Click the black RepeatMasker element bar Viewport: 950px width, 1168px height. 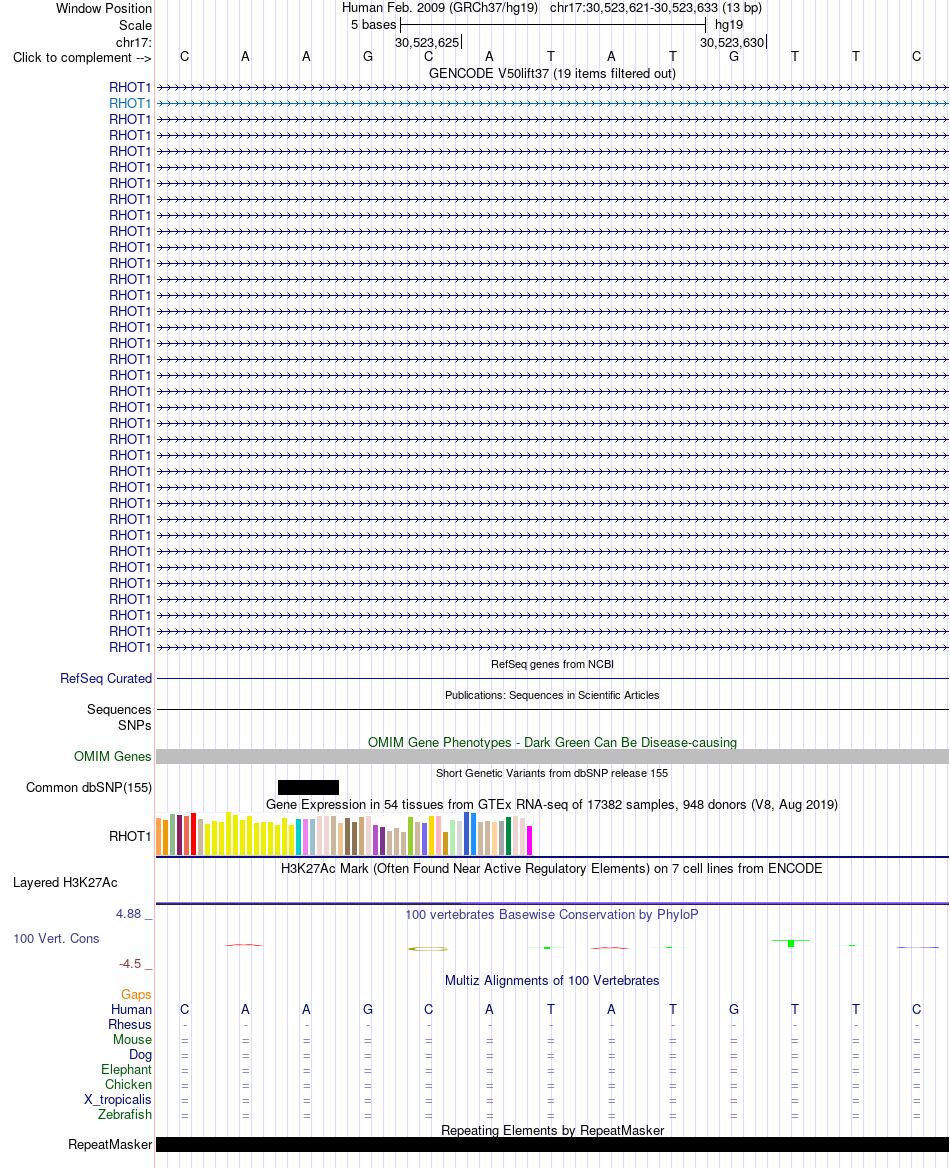click(x=552, y=1145)
